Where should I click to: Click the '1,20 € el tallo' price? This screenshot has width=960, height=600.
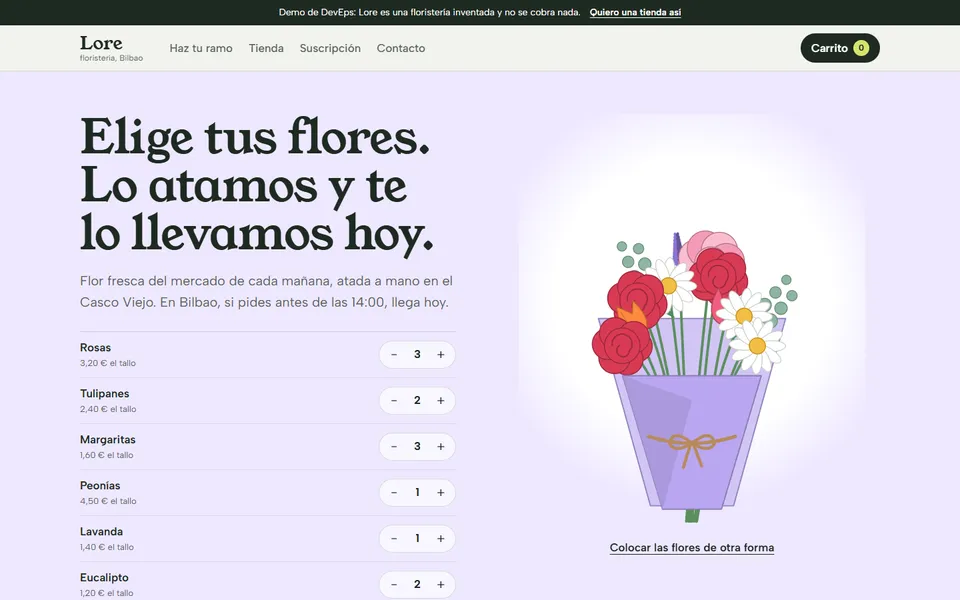107,593
